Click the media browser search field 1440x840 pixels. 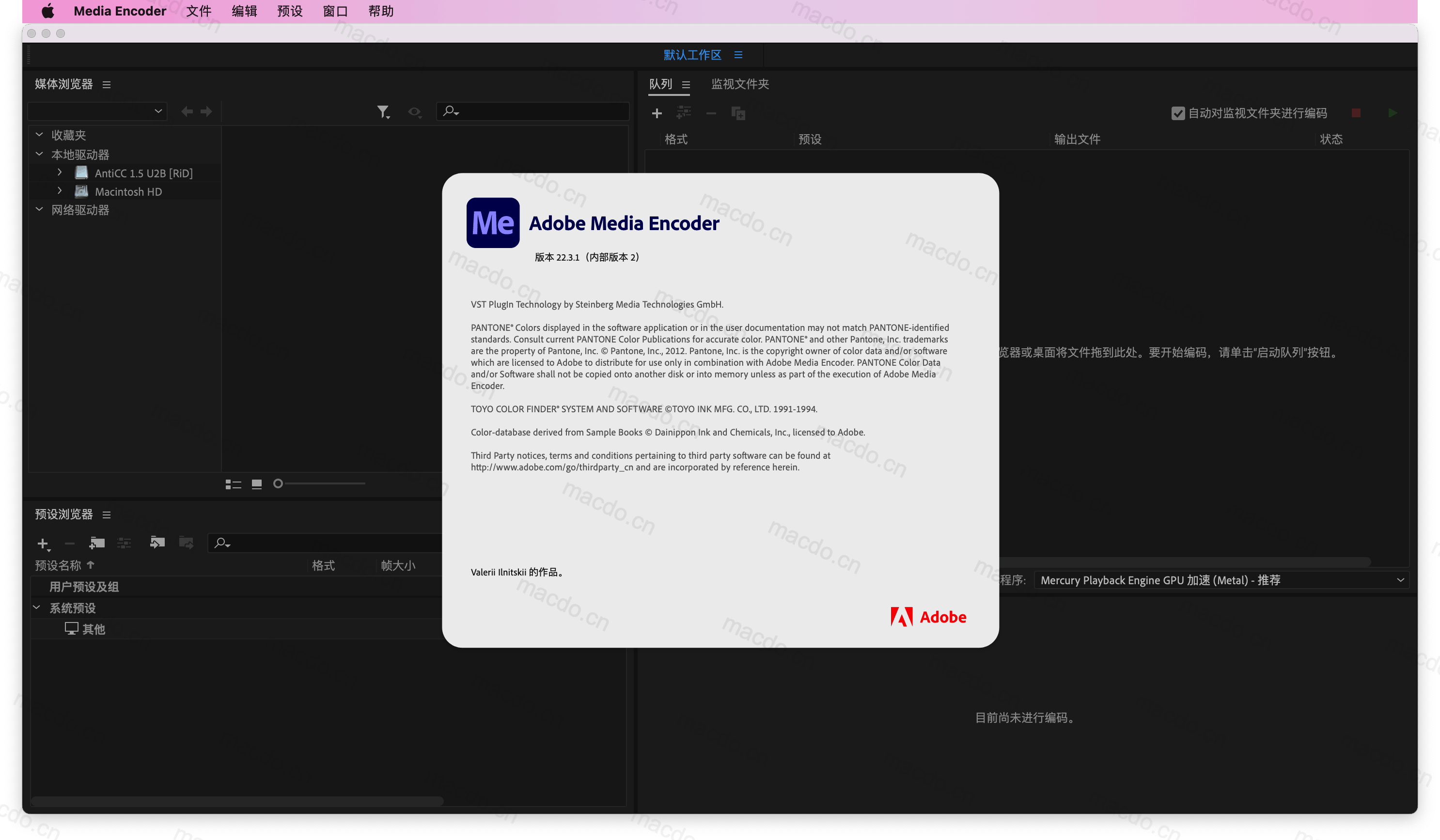coord(533,111)
